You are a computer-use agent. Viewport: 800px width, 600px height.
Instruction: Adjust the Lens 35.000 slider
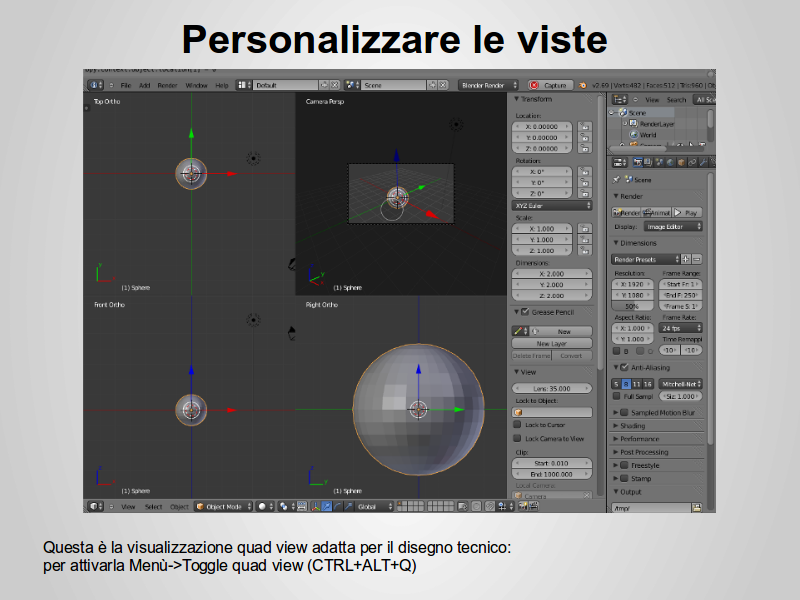[x=552, y=387]
